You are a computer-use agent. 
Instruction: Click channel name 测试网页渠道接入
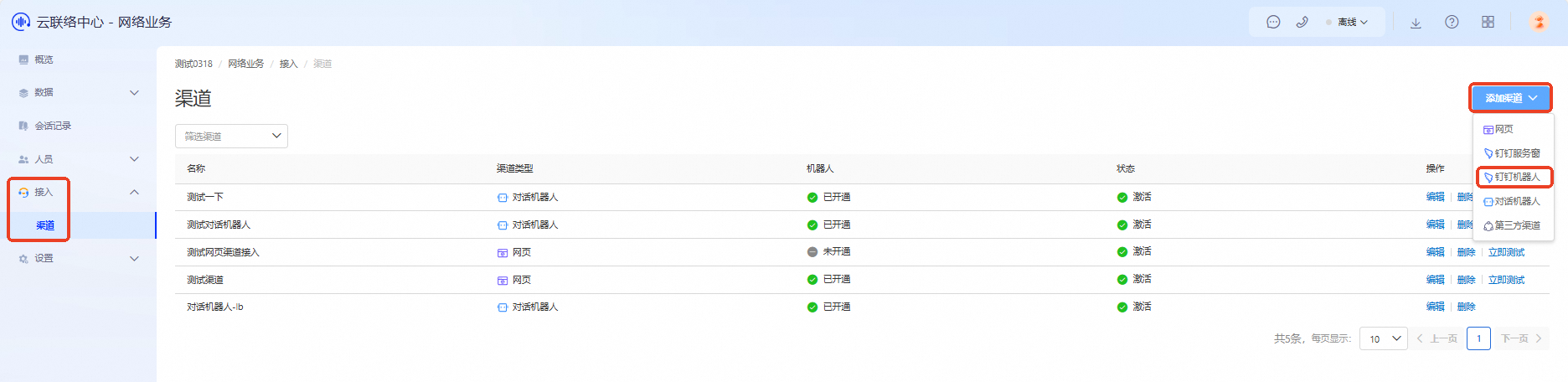tap(223, 252)
